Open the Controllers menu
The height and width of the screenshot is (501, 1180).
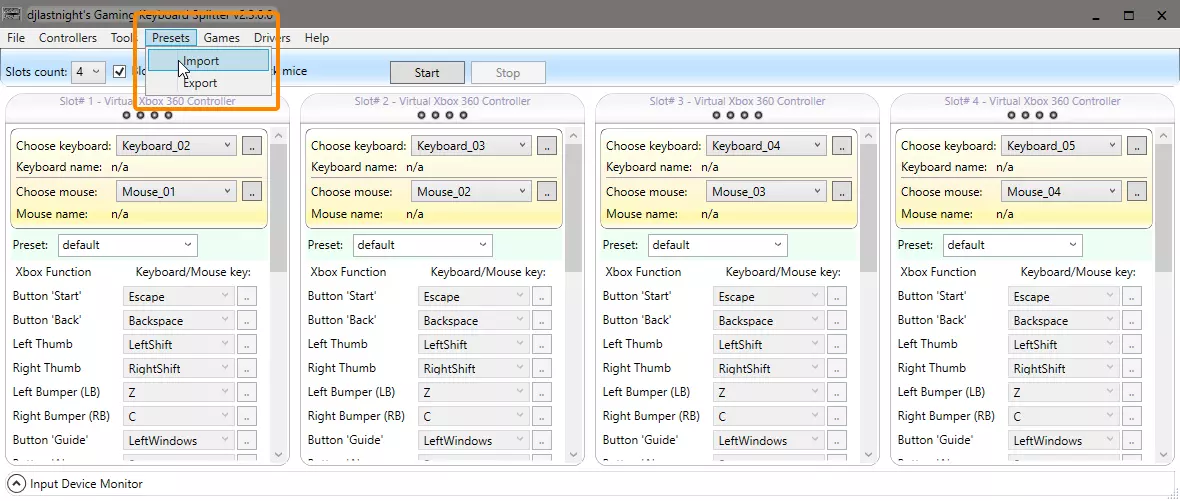click(x=68, y=38)
